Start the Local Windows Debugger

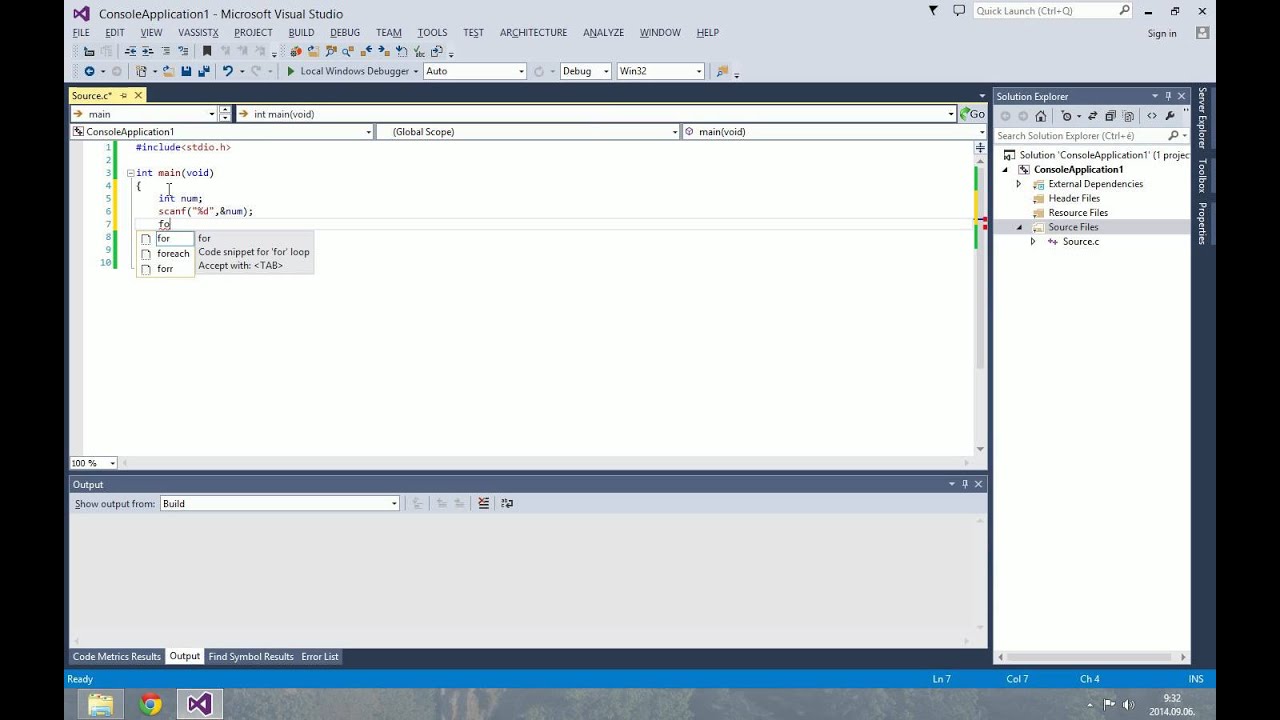(347, 71)
